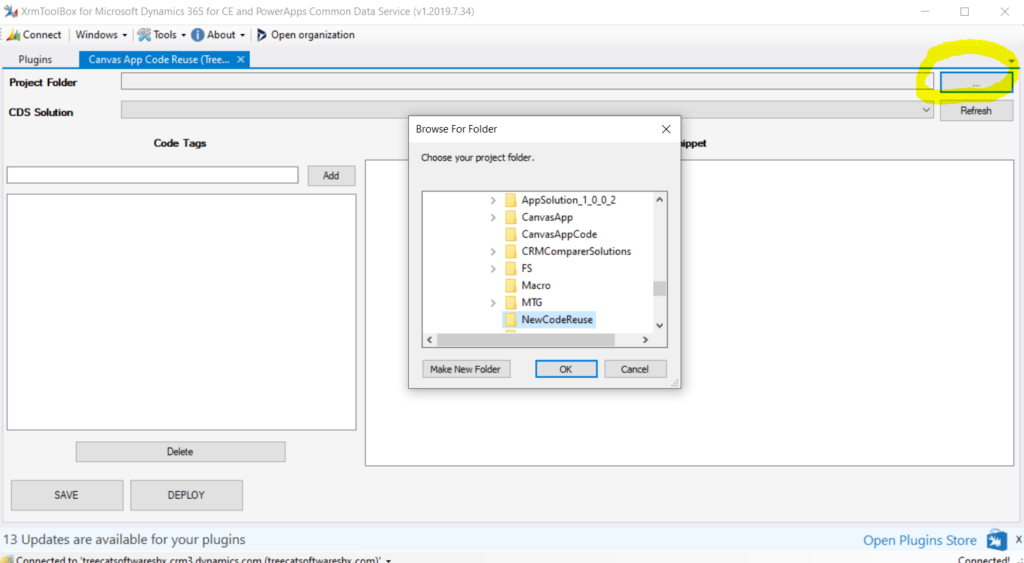Click the CanvasAppCode folder icon
The height and width of the screenshot is (563, 1024).
point(511,234)
